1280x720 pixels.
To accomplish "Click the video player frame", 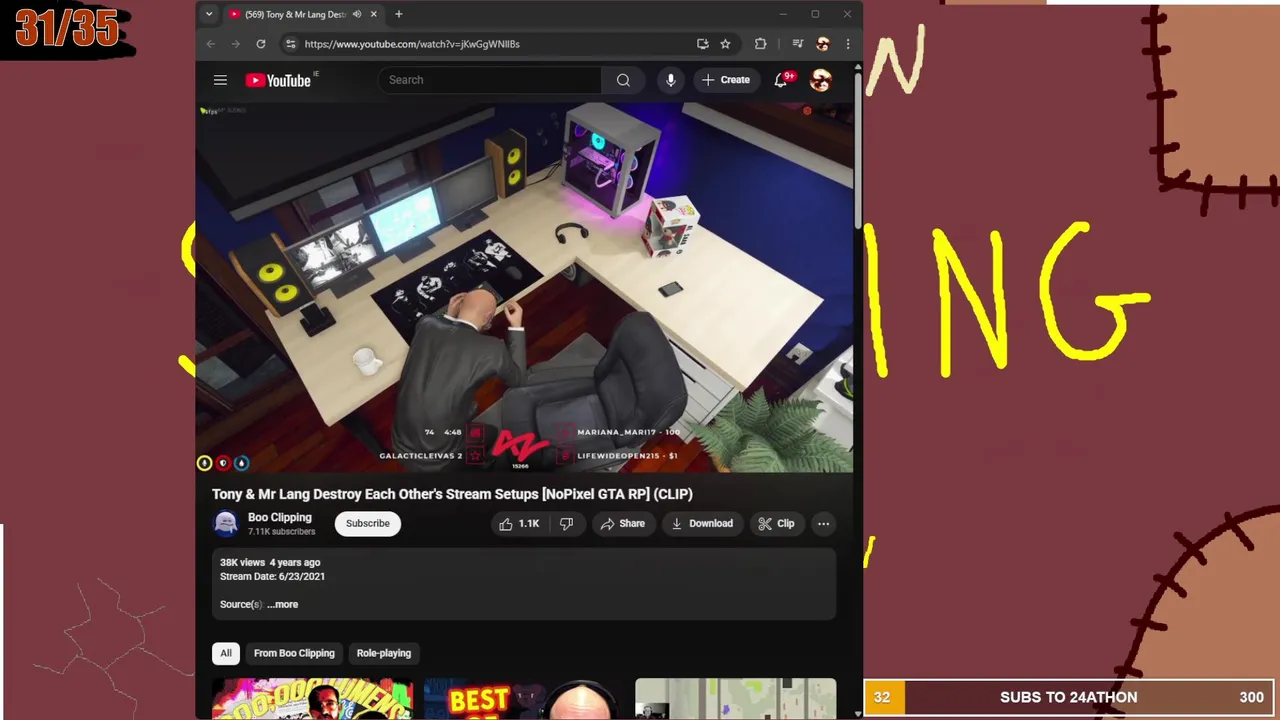I will 524,287.
